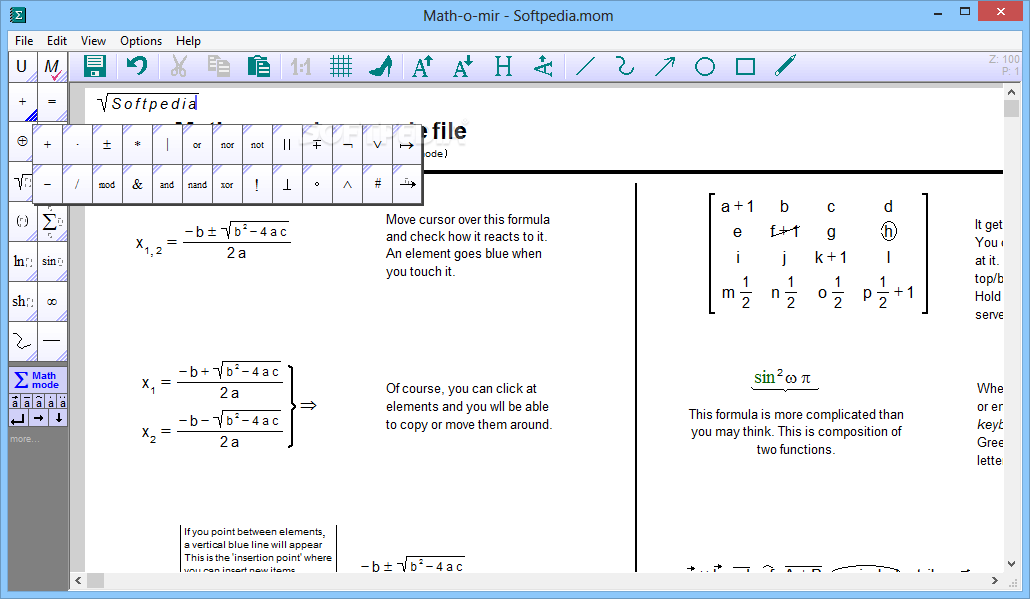Image resolution: width=1030 pixels, height=599 pixels.
Task: Select the freehand pencil tool
Action: coord(785,66)
